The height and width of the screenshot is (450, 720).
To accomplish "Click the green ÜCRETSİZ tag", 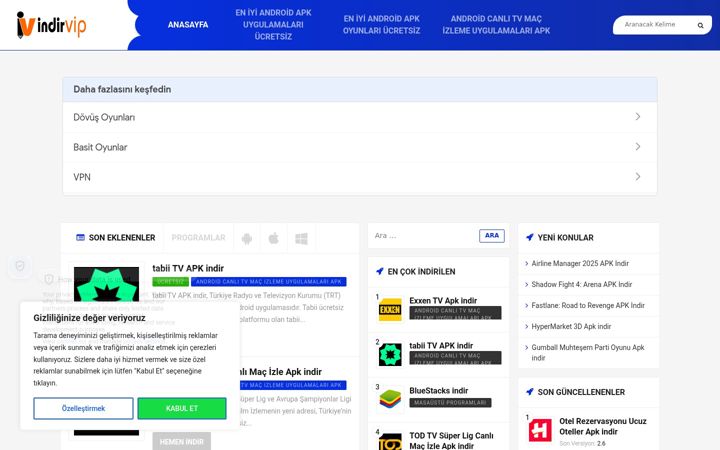I will coord(170,281).
